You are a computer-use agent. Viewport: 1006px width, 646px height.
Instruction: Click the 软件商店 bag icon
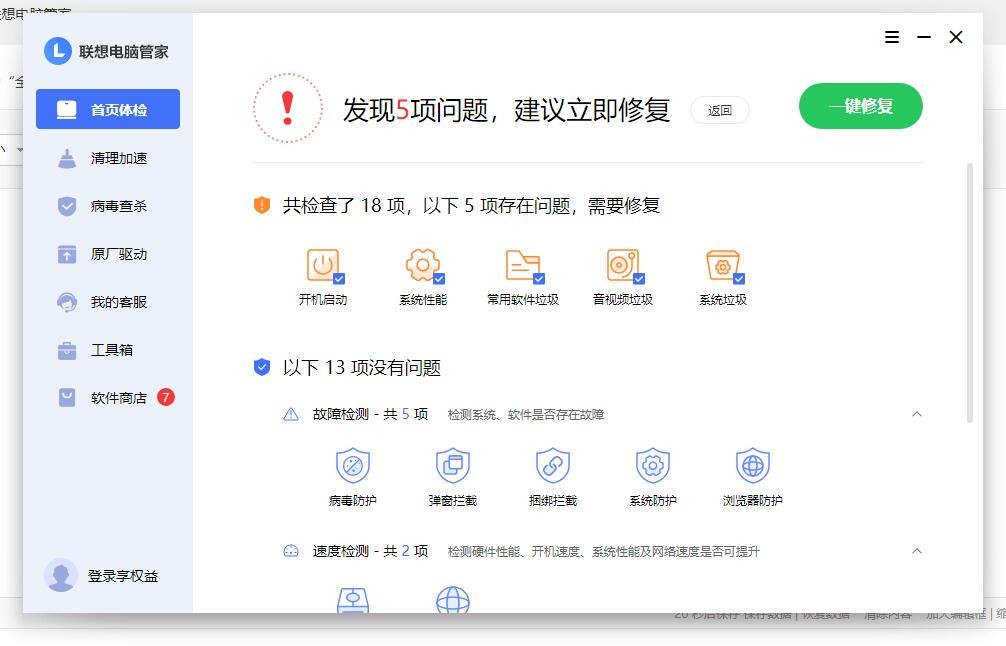click(67, 398)
